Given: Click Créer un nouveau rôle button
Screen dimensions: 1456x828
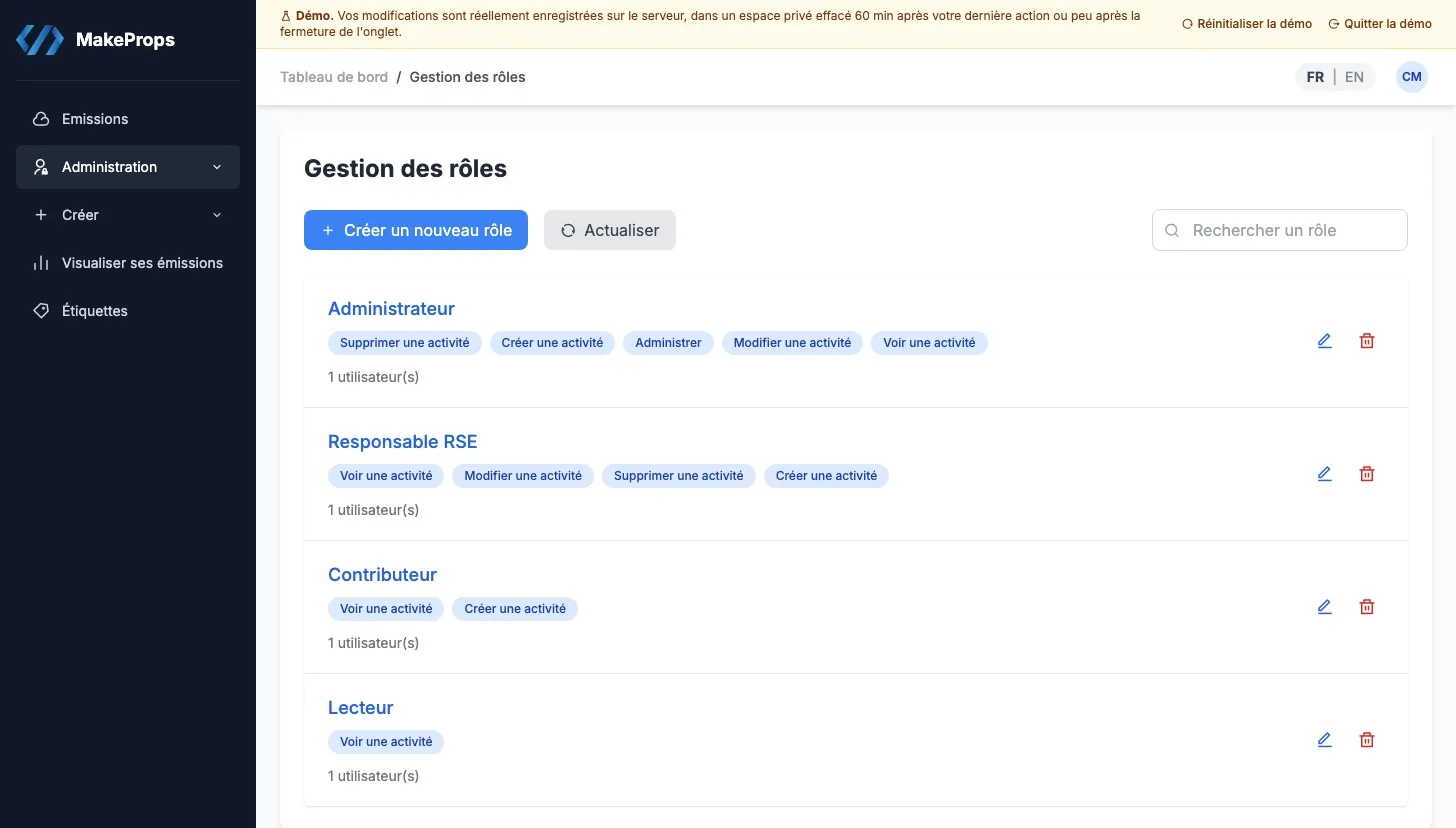Looking at the screenshot, I should pos(416,230).
